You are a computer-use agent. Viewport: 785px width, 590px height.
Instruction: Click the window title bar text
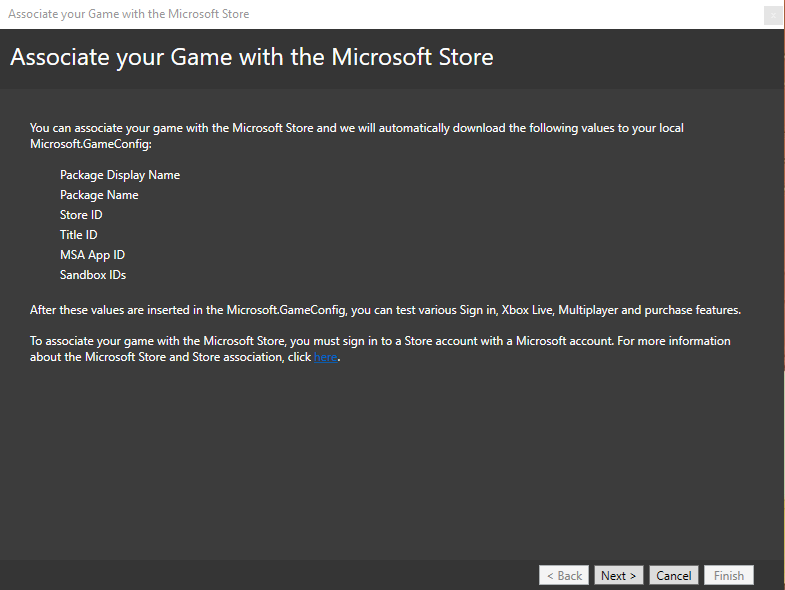[129, 14]
